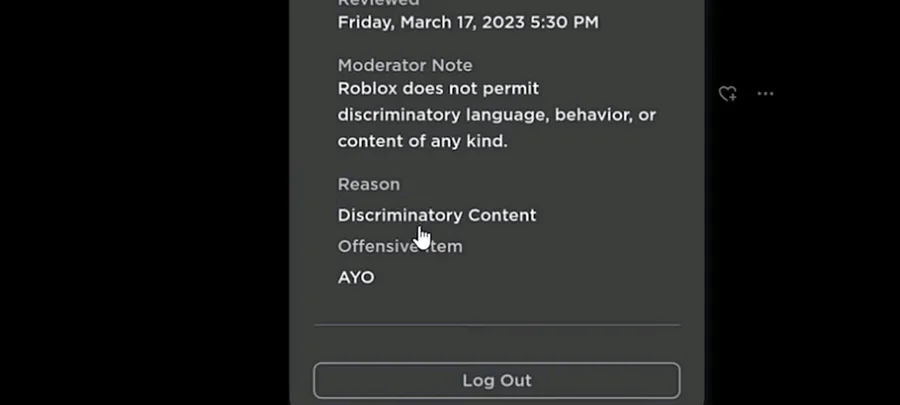Click the horizontal divider above Log Out

[x=496, y=325]
